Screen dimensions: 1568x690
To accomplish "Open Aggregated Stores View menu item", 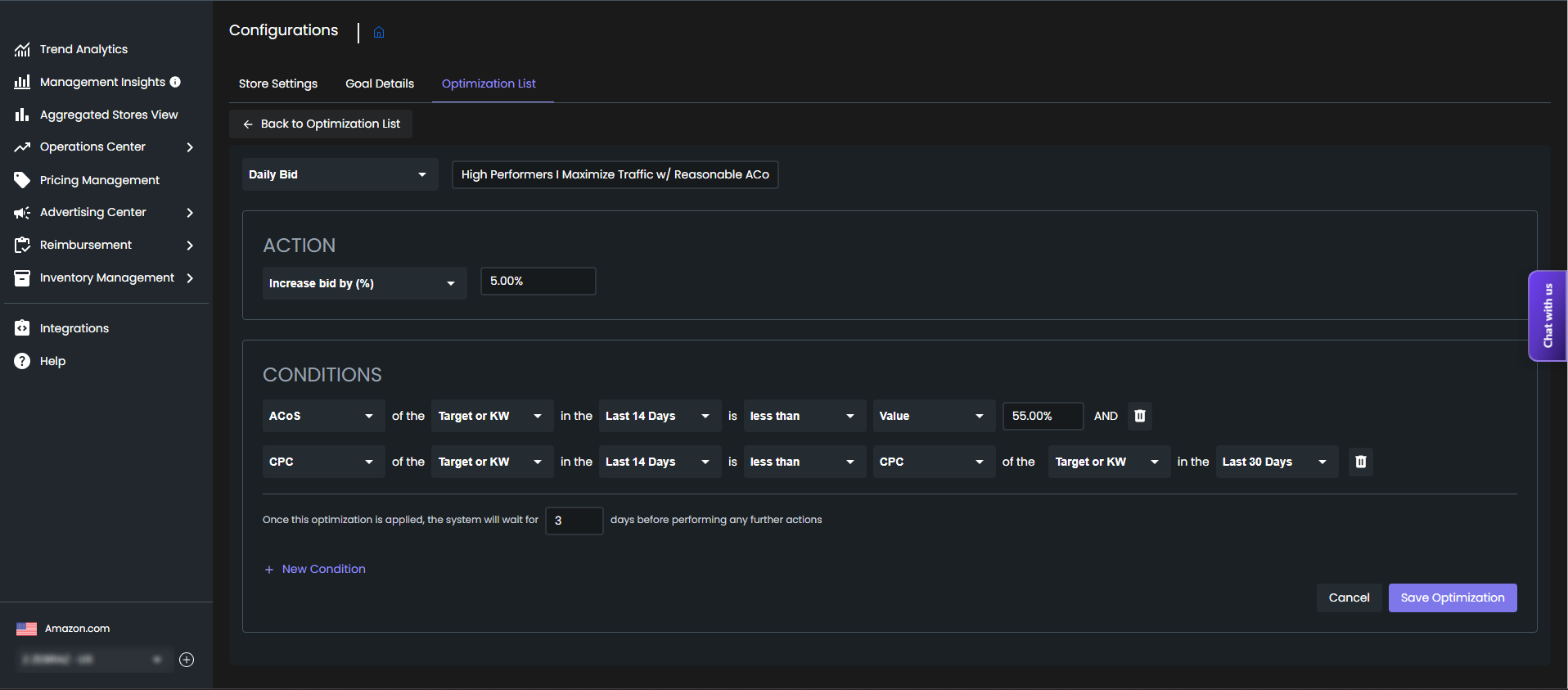I will click(109, 115).
